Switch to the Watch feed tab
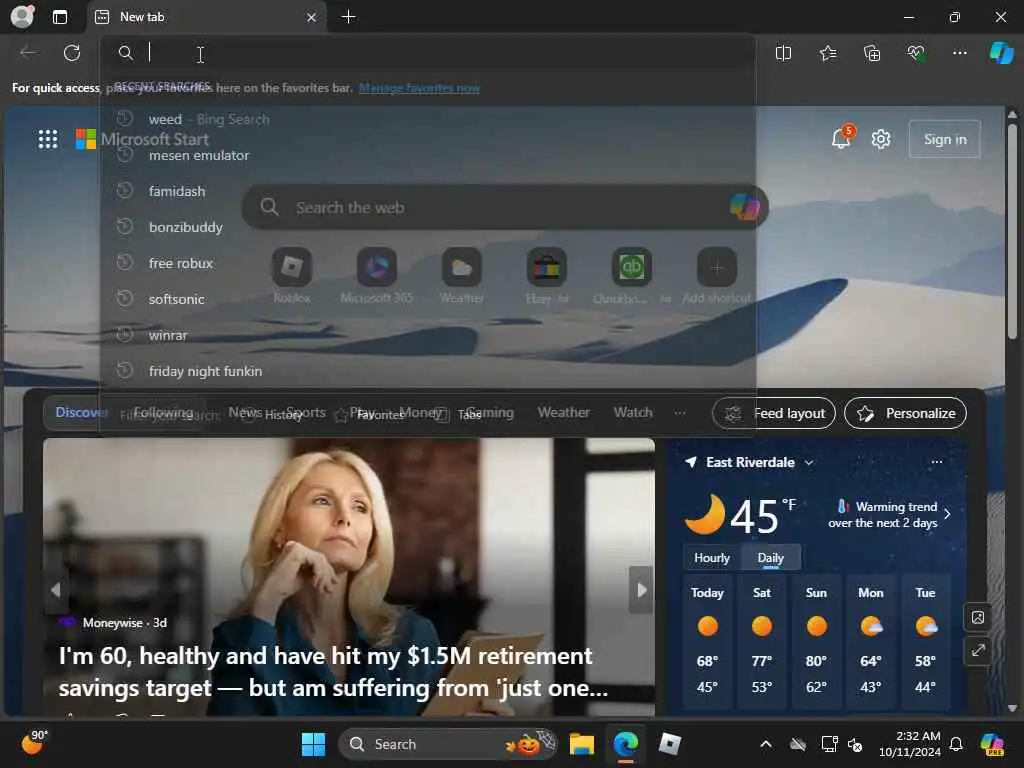Screen dimensions: 1024x768 633,412
